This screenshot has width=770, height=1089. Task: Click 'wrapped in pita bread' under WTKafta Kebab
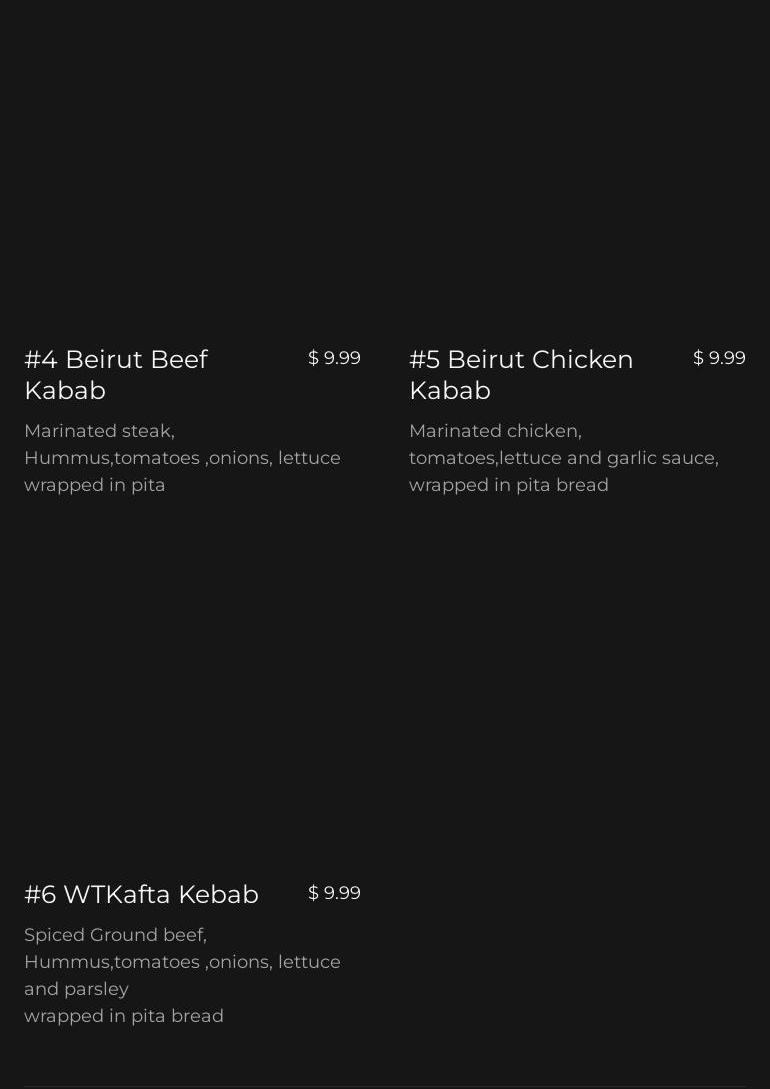[x=124, y=1016]
